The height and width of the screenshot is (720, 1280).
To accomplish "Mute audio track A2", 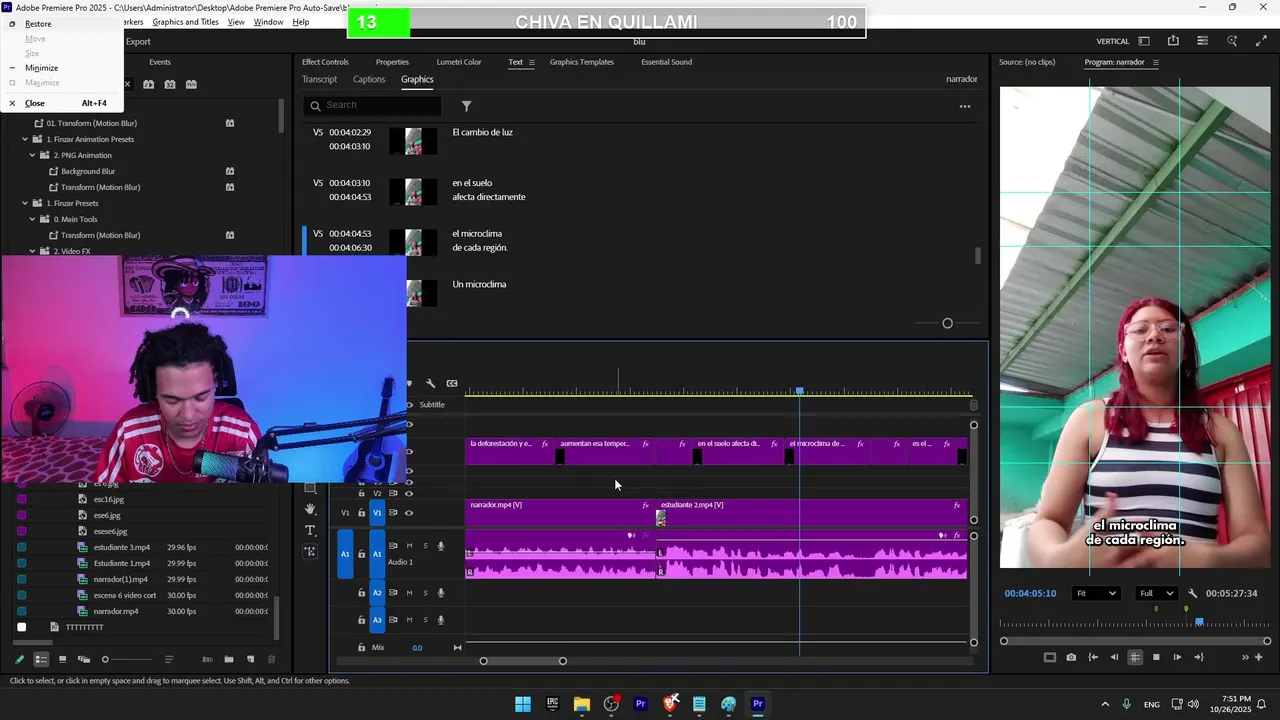I will click(x=409, y=593).
